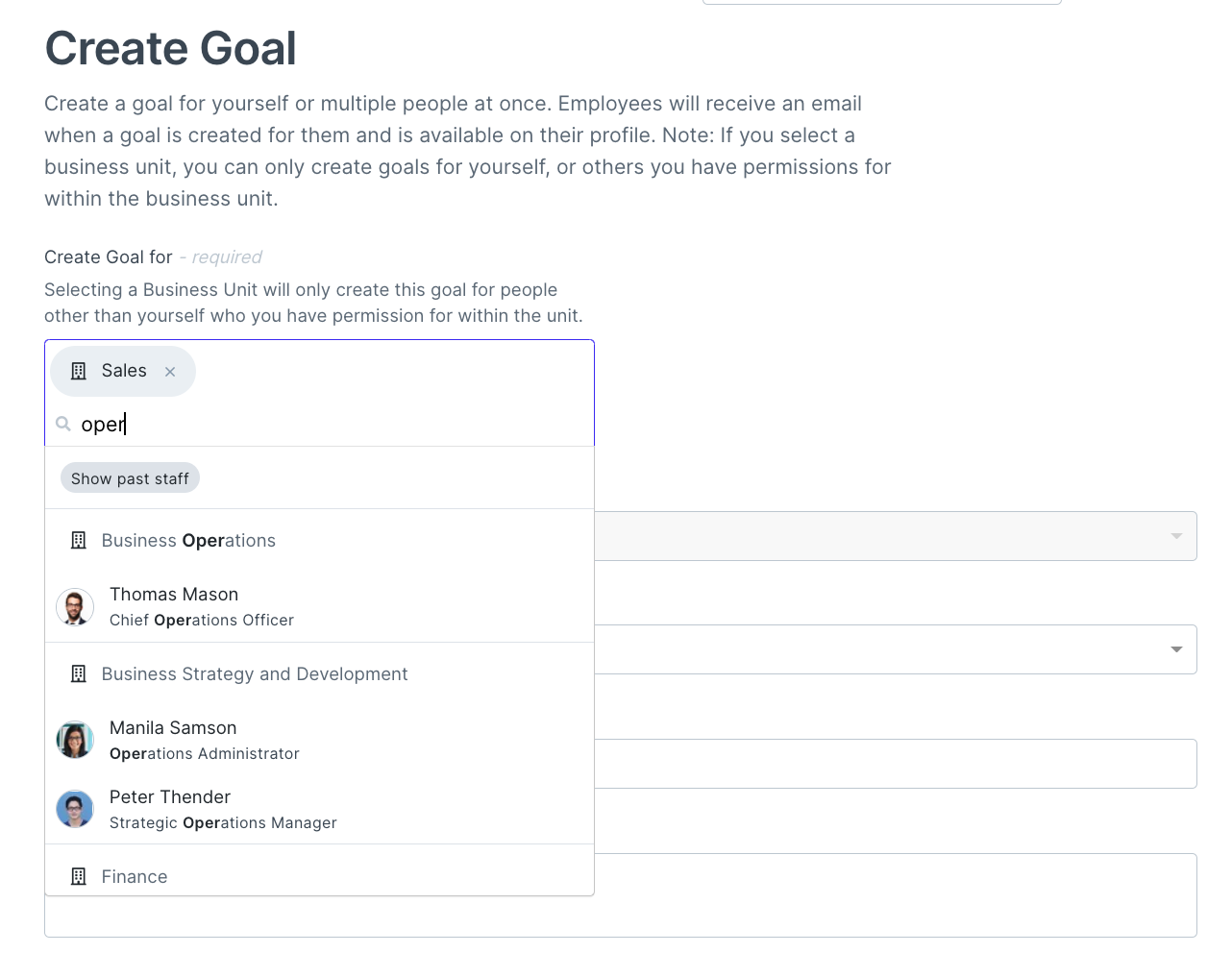Click the Business Operations building icon
This screenshot has width=1232, height=953.
79,541
